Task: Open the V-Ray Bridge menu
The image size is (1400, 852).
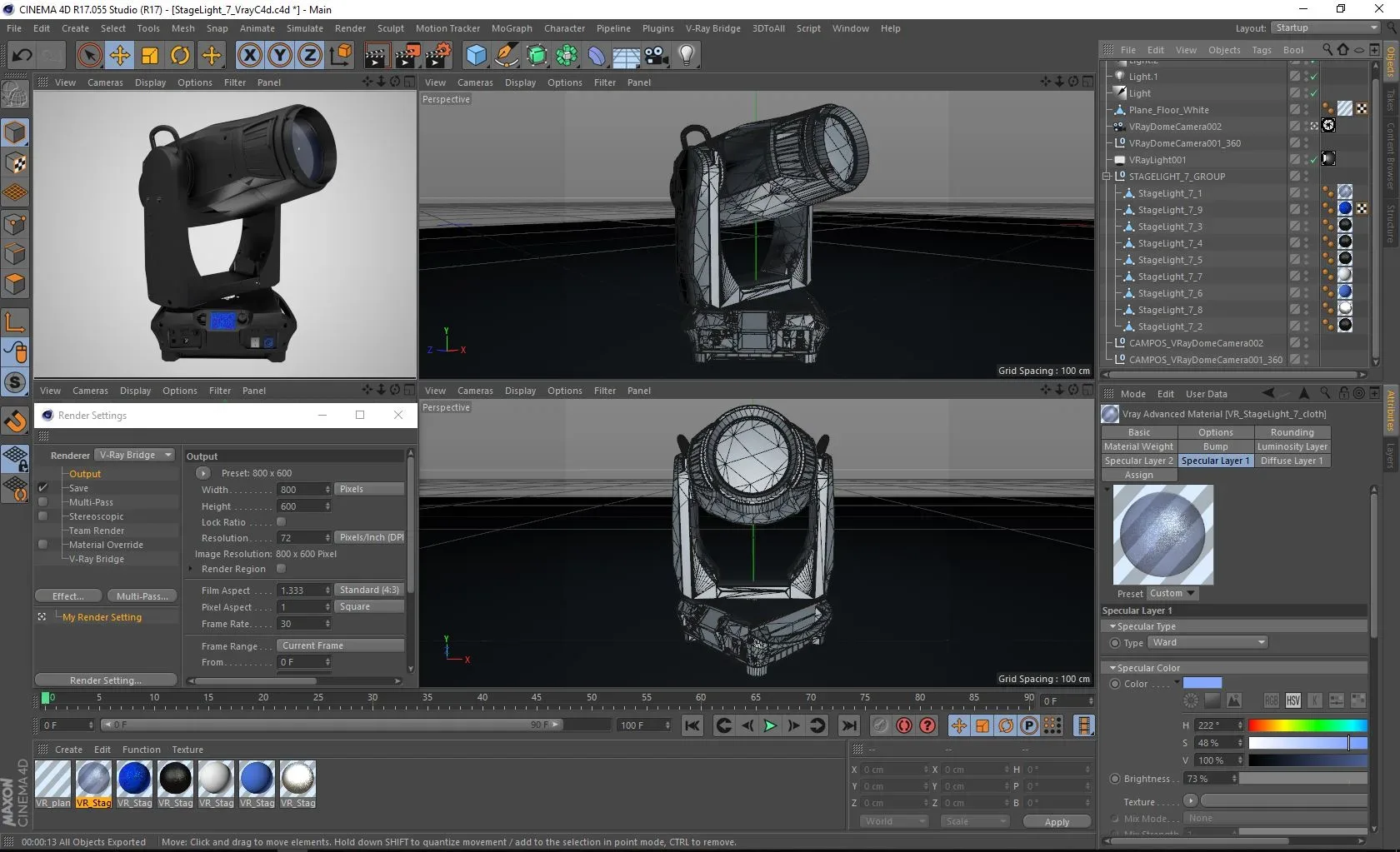Action: pos(712,28)
